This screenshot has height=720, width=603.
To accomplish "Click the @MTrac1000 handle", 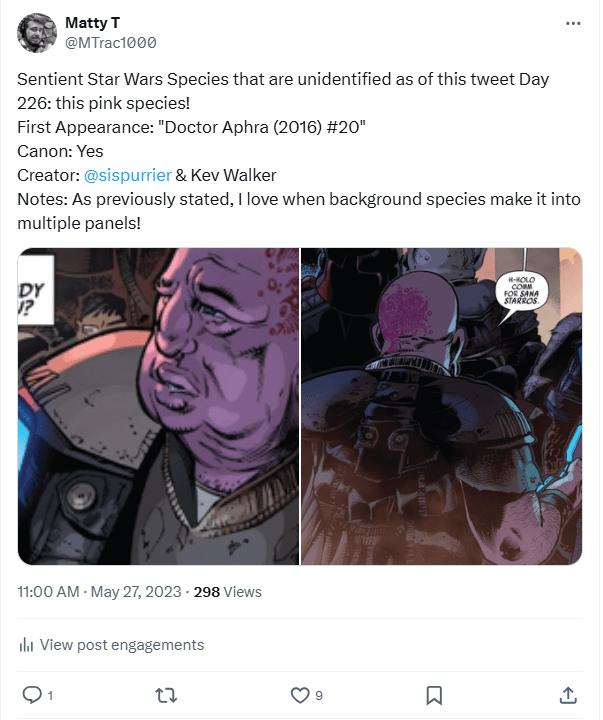I will pos(110,43).
